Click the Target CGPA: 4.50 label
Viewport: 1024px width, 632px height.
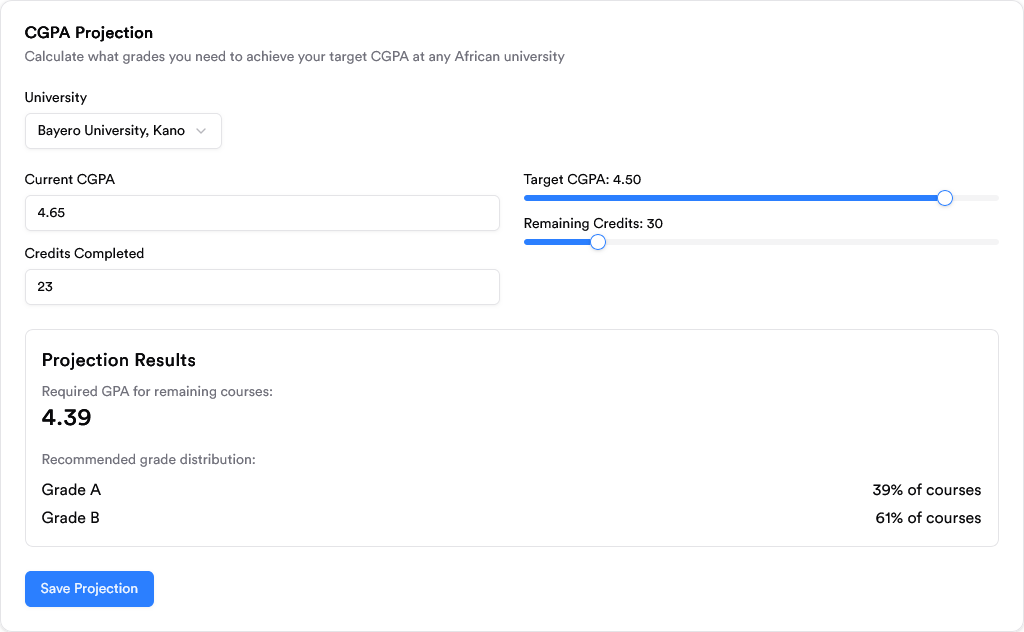583,179
